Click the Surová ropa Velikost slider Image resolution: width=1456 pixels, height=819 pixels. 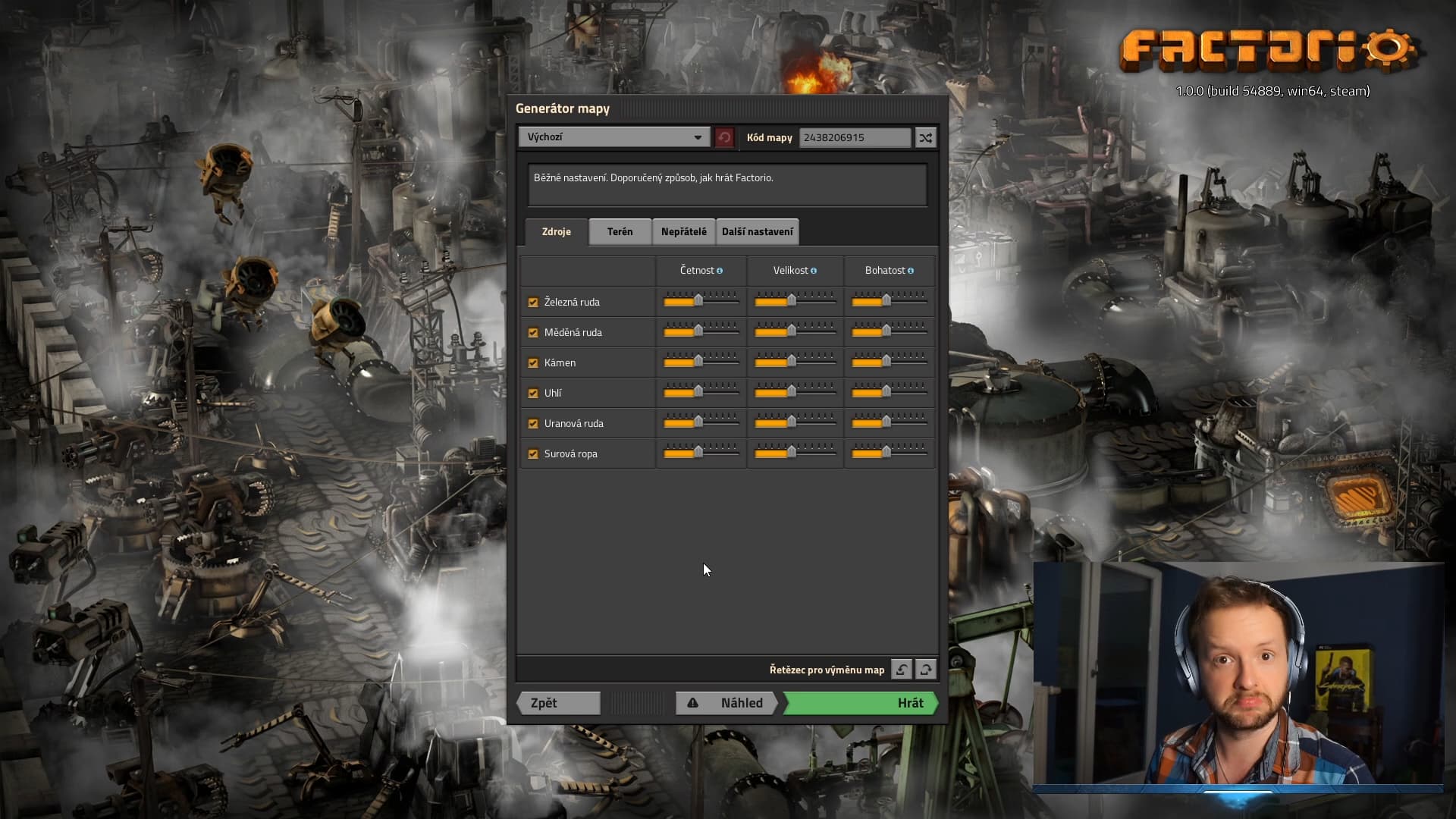point(795,453)
